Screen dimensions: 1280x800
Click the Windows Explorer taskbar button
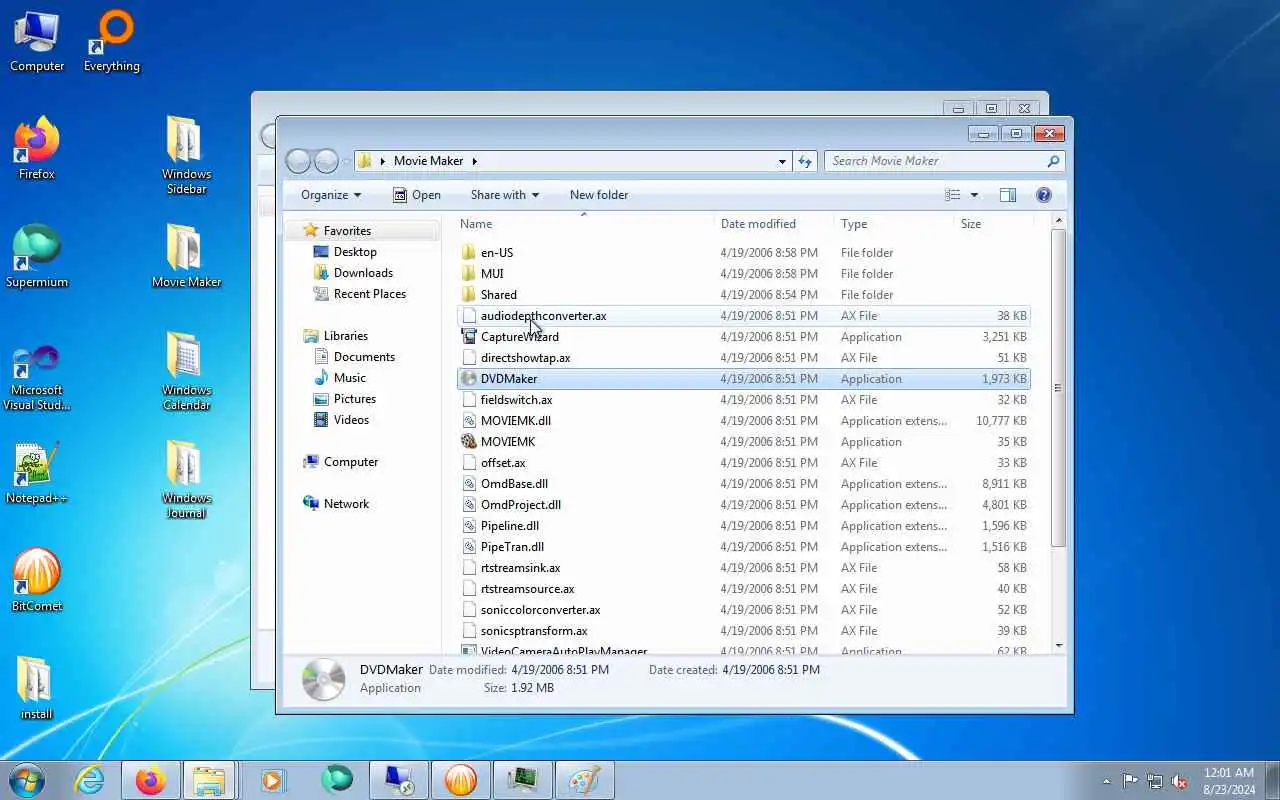pyautogui.click(x=209, y=780)
